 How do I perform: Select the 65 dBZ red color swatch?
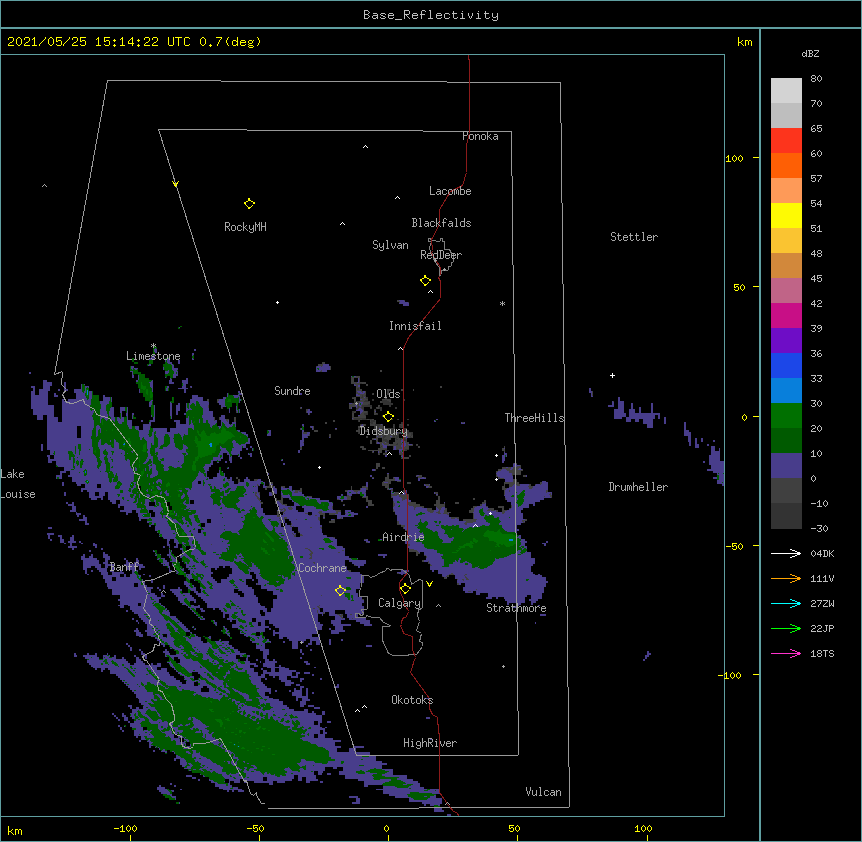coord(786,141)
